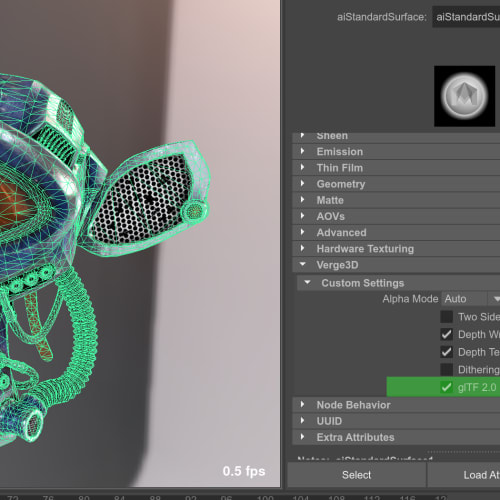Viewport: 500px width, 500px height.
Task: Click the Alpha Mode label
Action: tap(410, 299)
